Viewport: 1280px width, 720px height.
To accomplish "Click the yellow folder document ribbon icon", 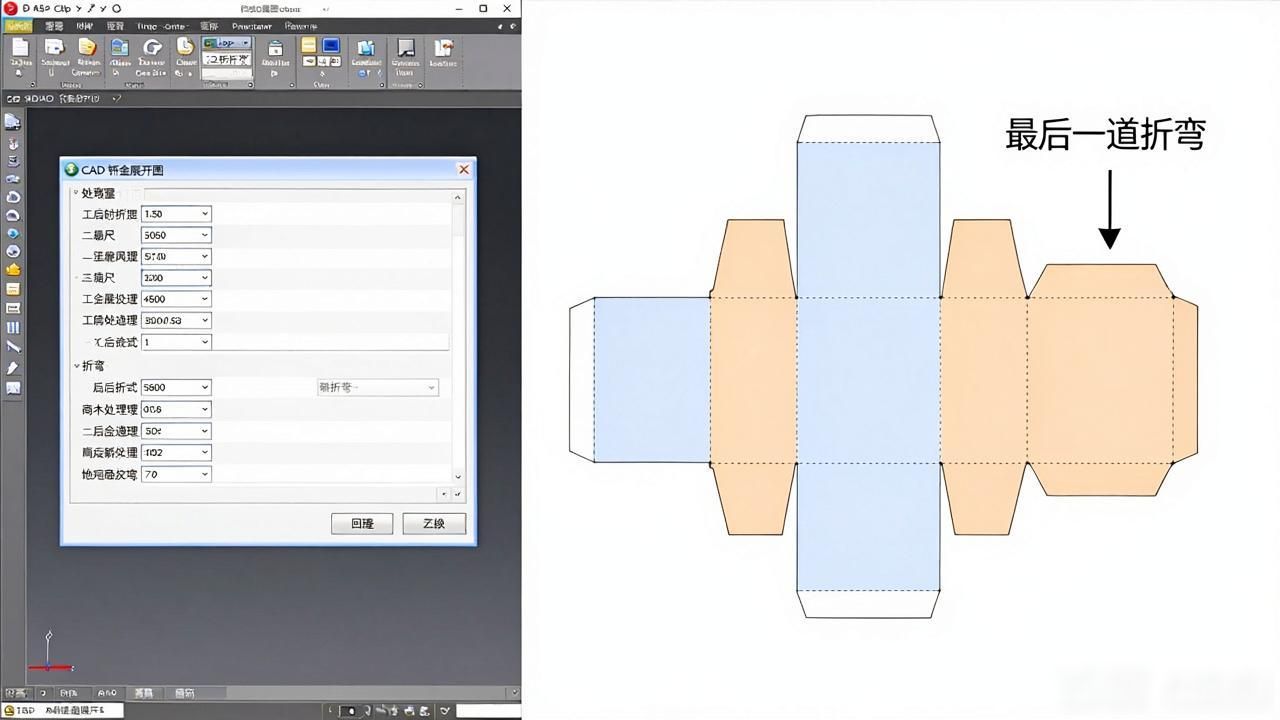I will tap(87, 47).
